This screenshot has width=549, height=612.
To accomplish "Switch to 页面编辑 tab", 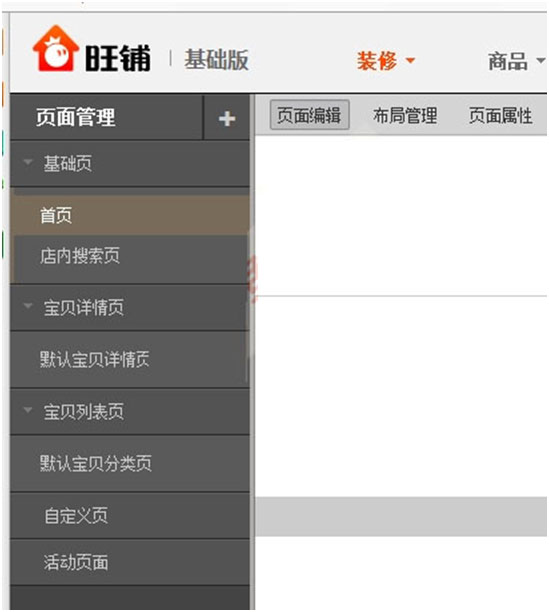I will [309, 115].
